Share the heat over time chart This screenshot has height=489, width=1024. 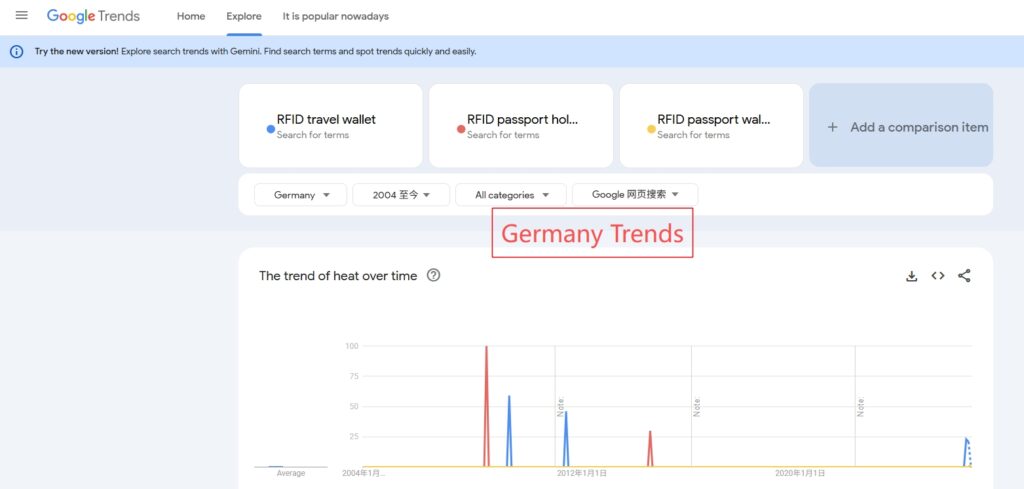[964, 276]
